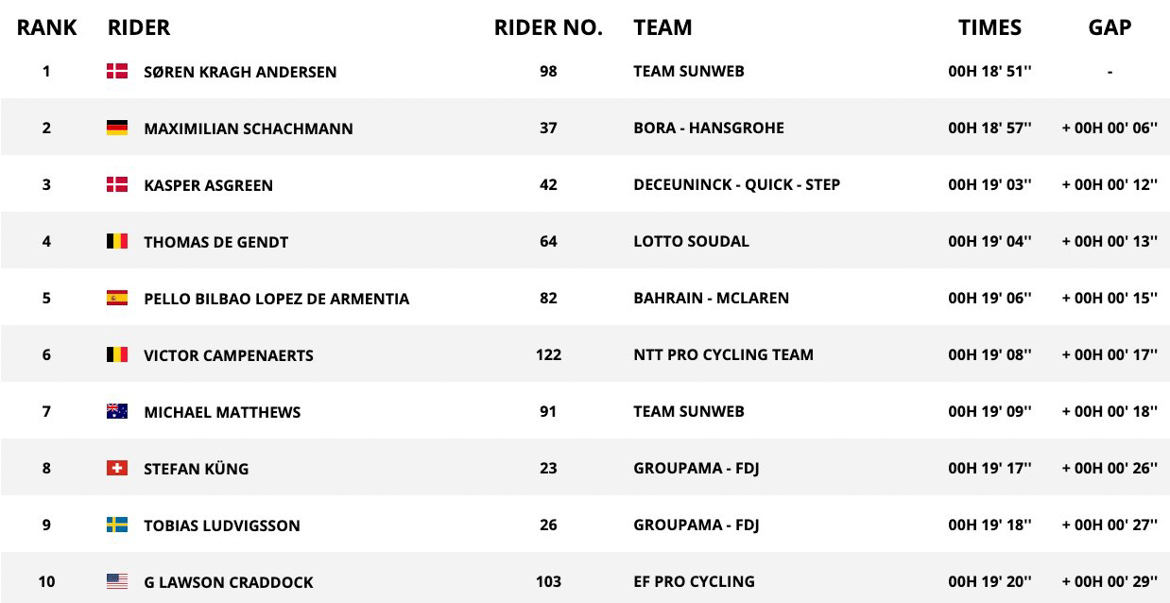Sort by the TIMES column header
This screenshot has height=603, width=1170.
[x=990, y=28]
